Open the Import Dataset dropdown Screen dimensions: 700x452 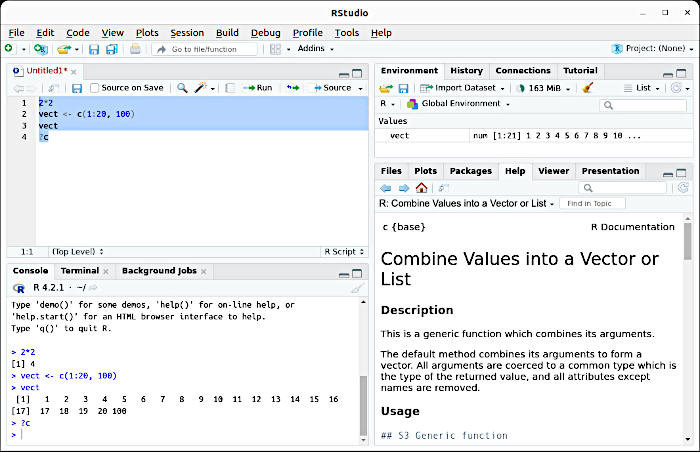(x=464, y=88)
